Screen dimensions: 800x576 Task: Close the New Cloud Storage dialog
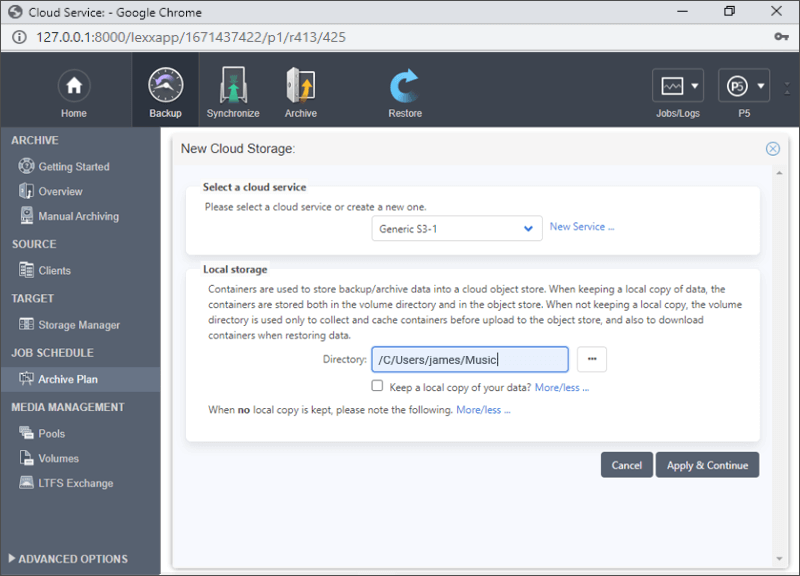772,148
